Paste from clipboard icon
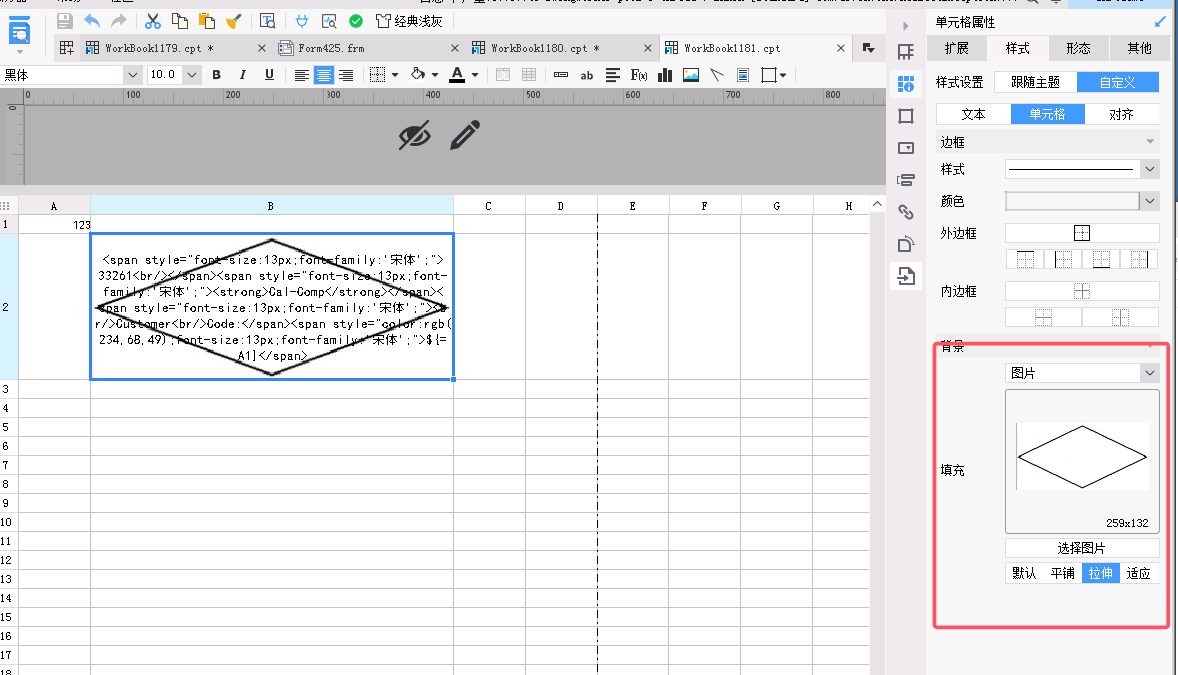 (207, 21)
